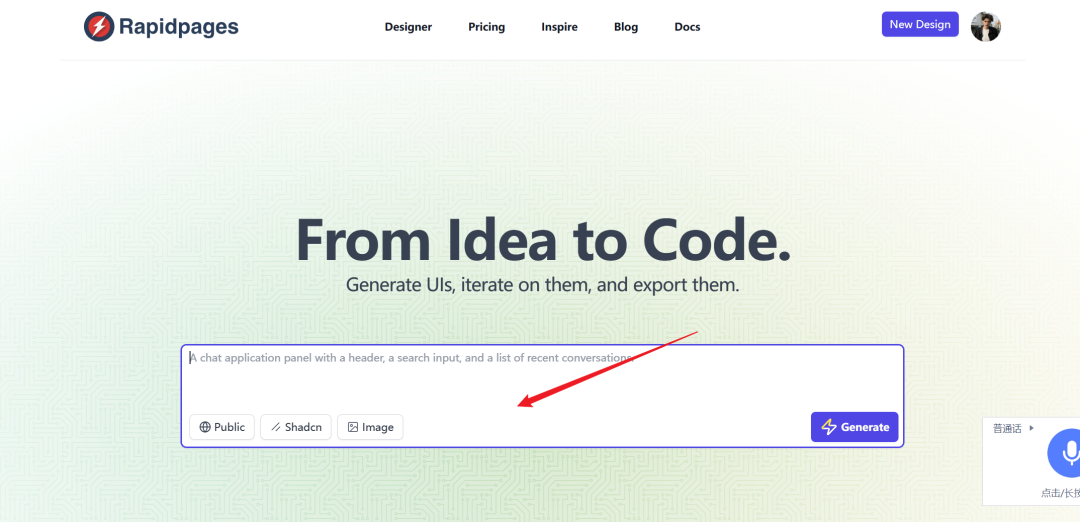Click the "From Idea to Code." heading
The height and width of the screenshot is (522, 1080).
click(543, 239)
